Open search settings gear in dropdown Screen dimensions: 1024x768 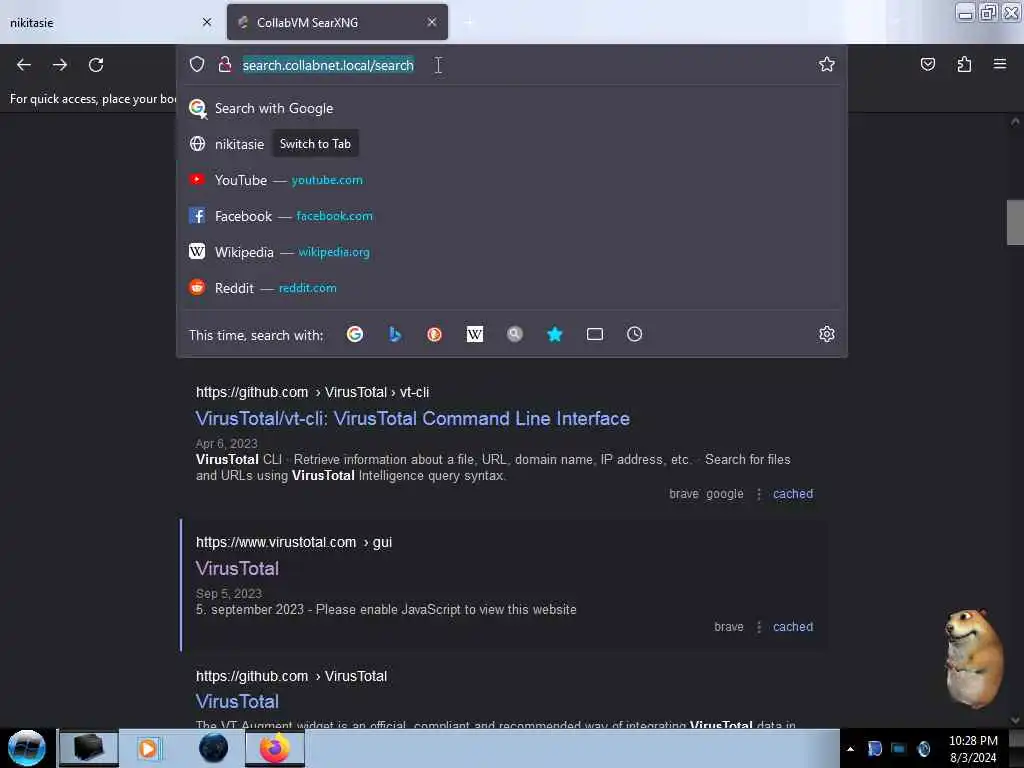point(827,334)
